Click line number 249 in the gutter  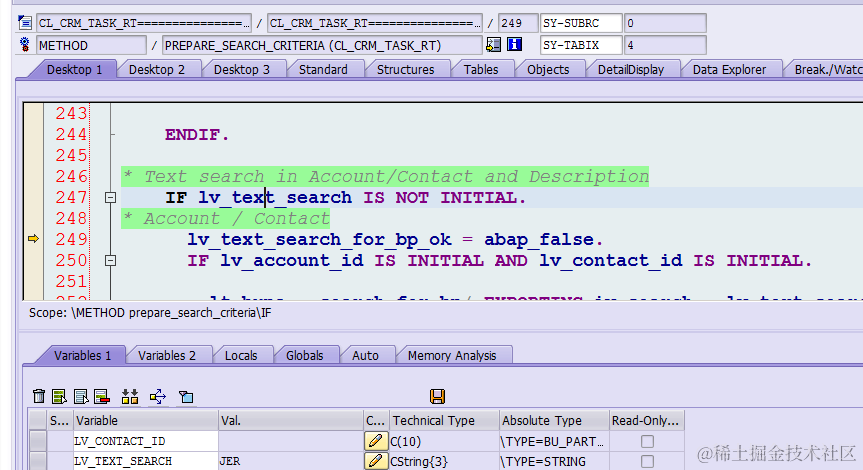pos(71,239)
